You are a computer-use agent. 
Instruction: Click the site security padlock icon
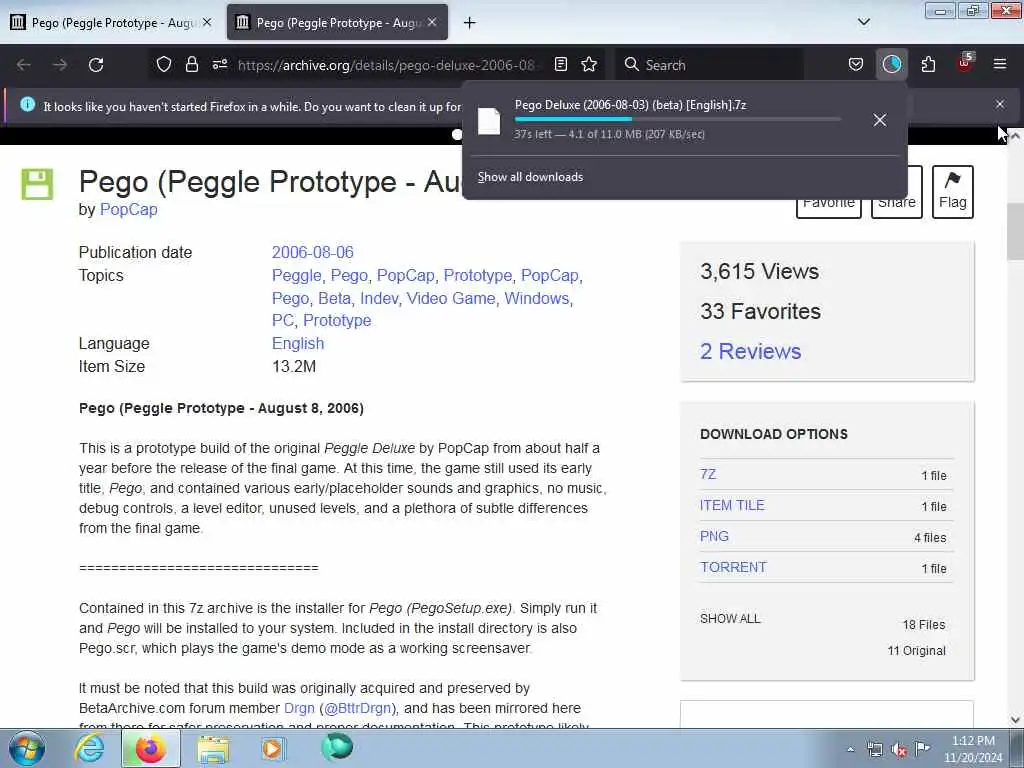point(191,64)
